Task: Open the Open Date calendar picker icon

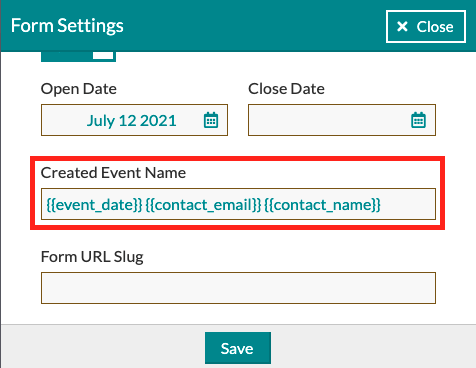Action: (211, 120)
